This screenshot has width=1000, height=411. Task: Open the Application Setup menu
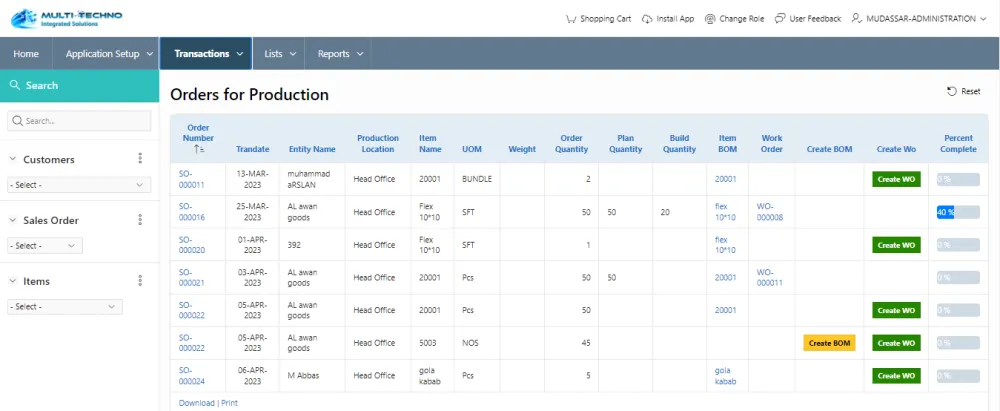pos(109,54)
